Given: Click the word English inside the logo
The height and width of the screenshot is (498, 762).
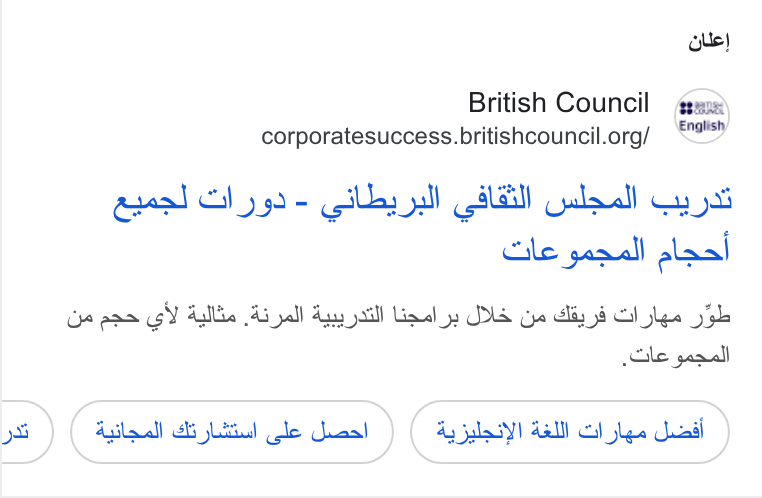Looking at the screenshot, I should click(x=702, y=125).
